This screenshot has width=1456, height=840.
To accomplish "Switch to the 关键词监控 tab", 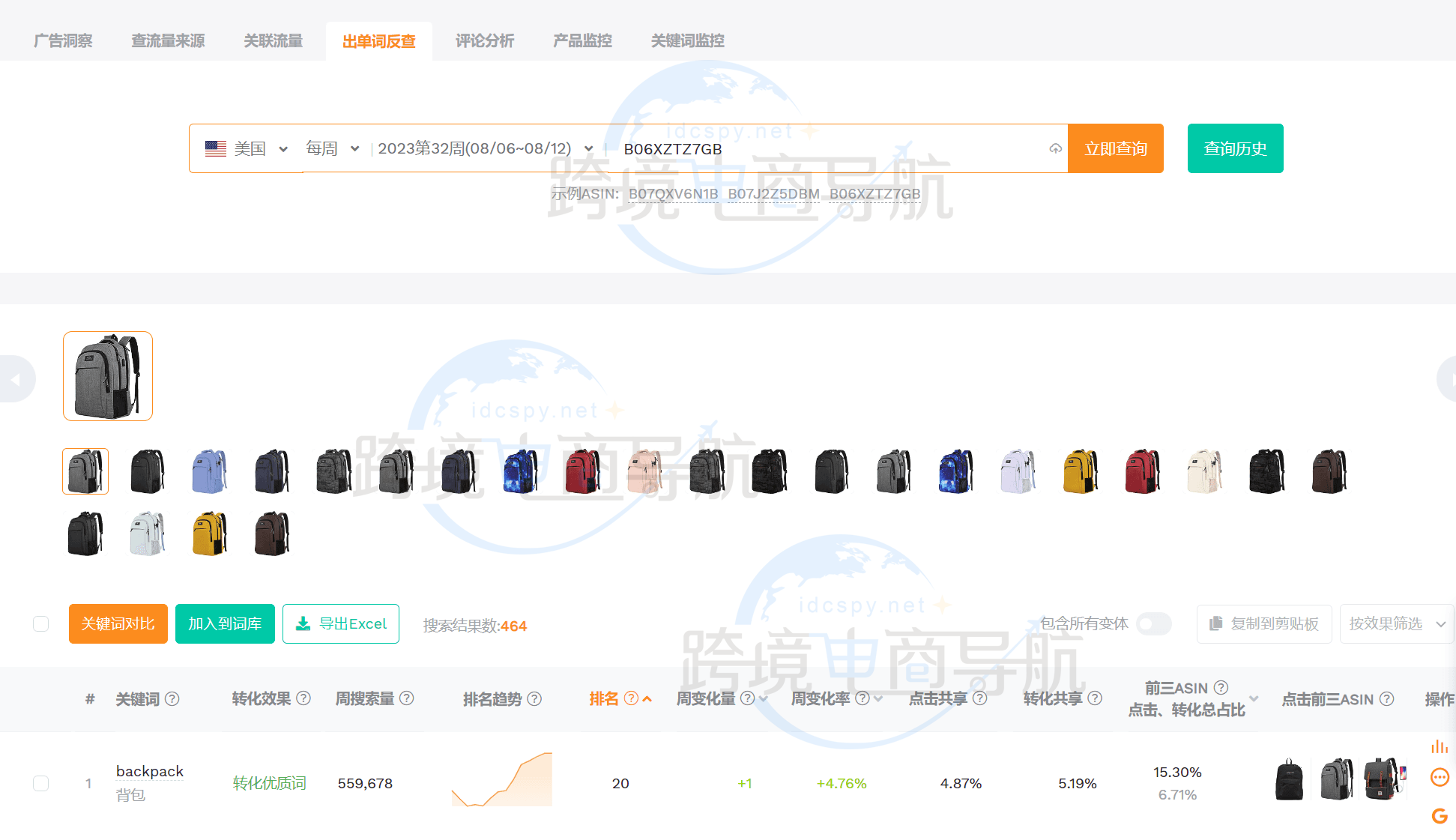I will (x=687, y=41).
